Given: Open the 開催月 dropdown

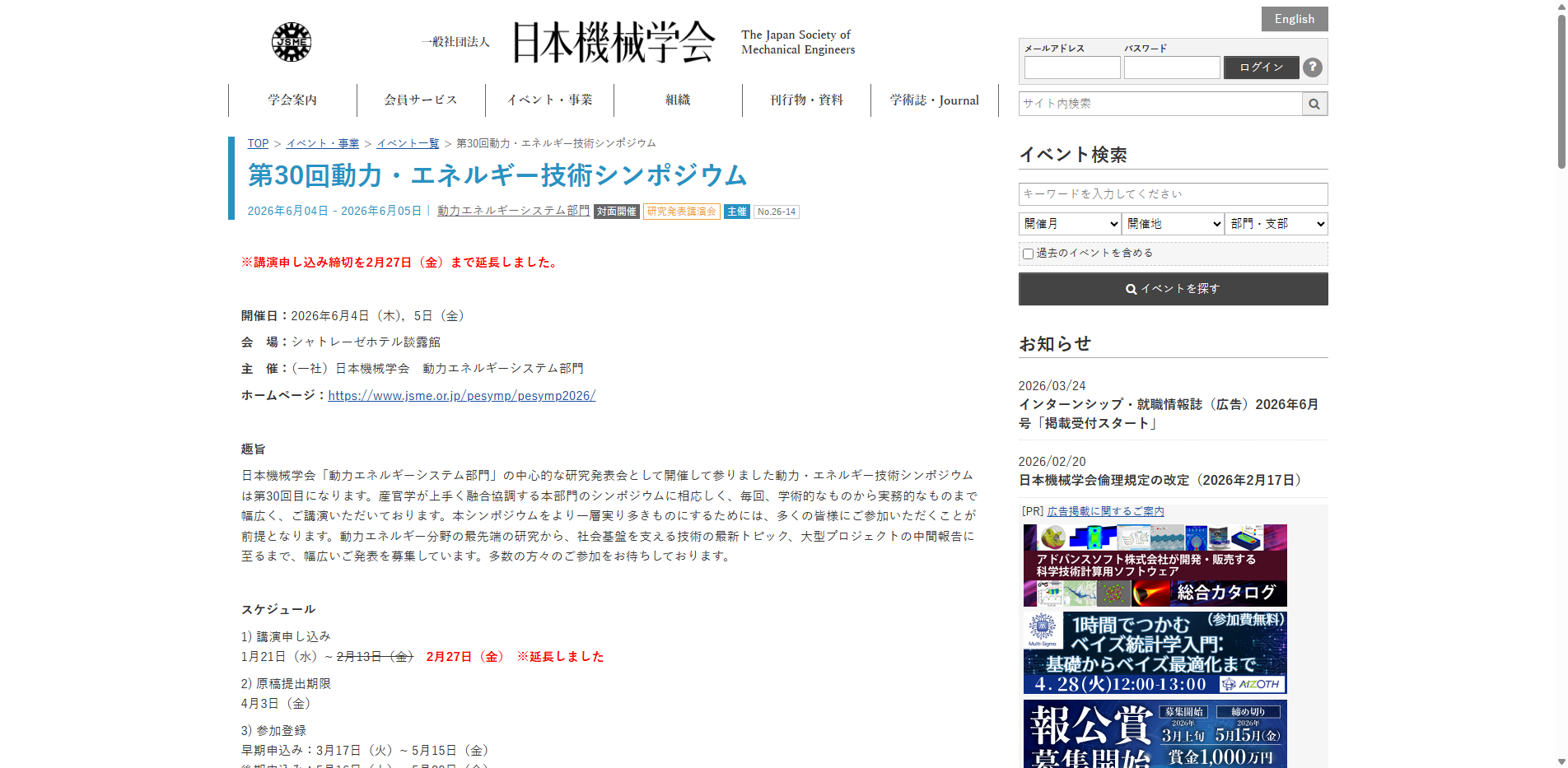Looking at the screenshot, I should [1069, 223].
